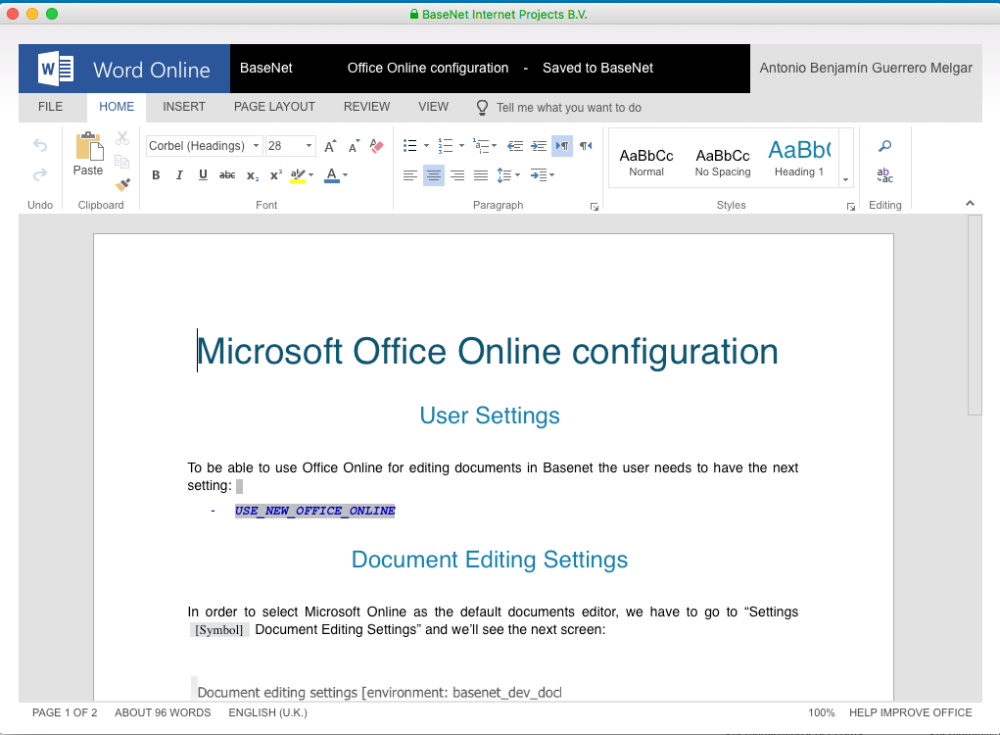Toggle italic formatting
This screenshot has width=1000, height=735.
180,175
